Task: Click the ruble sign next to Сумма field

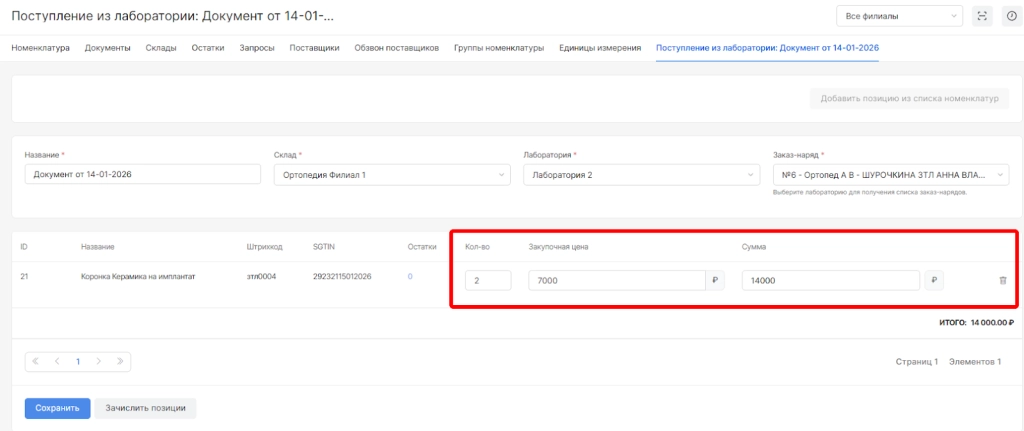Action: click(x=932, y=281)
